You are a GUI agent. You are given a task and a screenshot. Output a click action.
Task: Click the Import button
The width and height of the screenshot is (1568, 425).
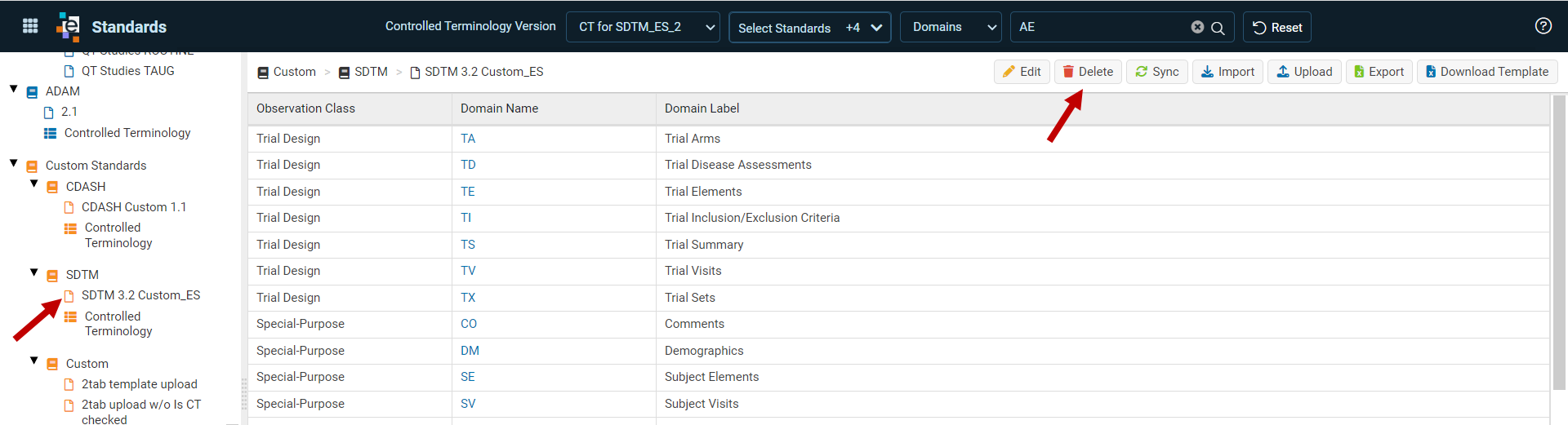[1227, 72]
